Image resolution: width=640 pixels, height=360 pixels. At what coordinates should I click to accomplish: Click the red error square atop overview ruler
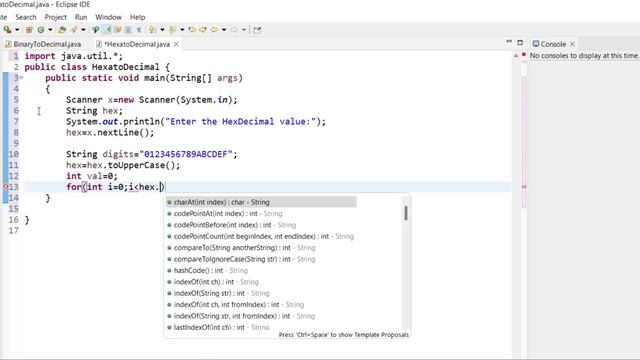(x=524, y=55)
